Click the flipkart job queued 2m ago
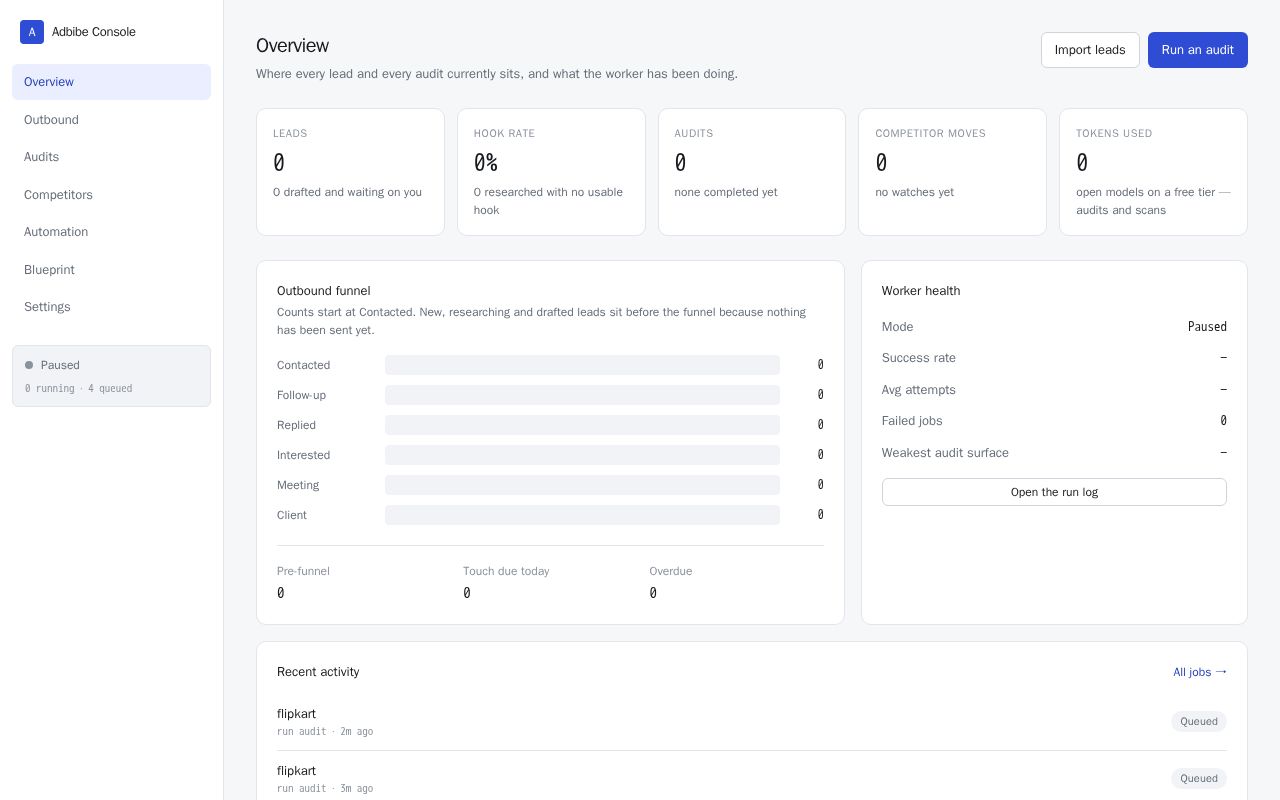The width and height of the screenshot is (1280, 800). 752,722
